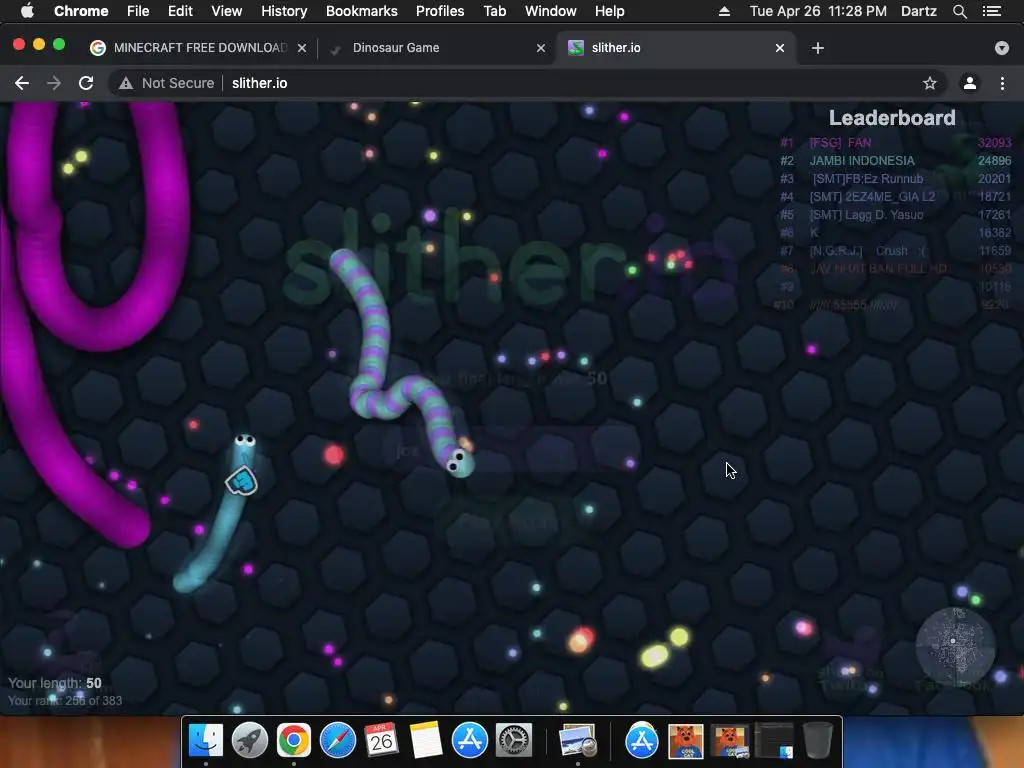
Task: Open the Chrome application menu
Action: coord(81,11)
